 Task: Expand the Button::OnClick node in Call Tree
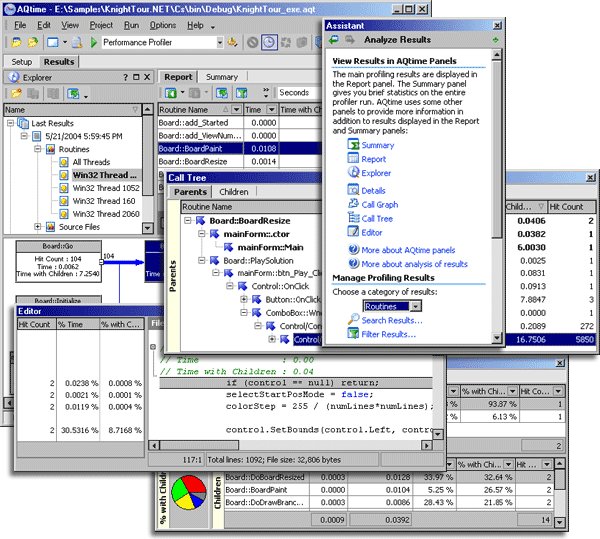[243, 299]
